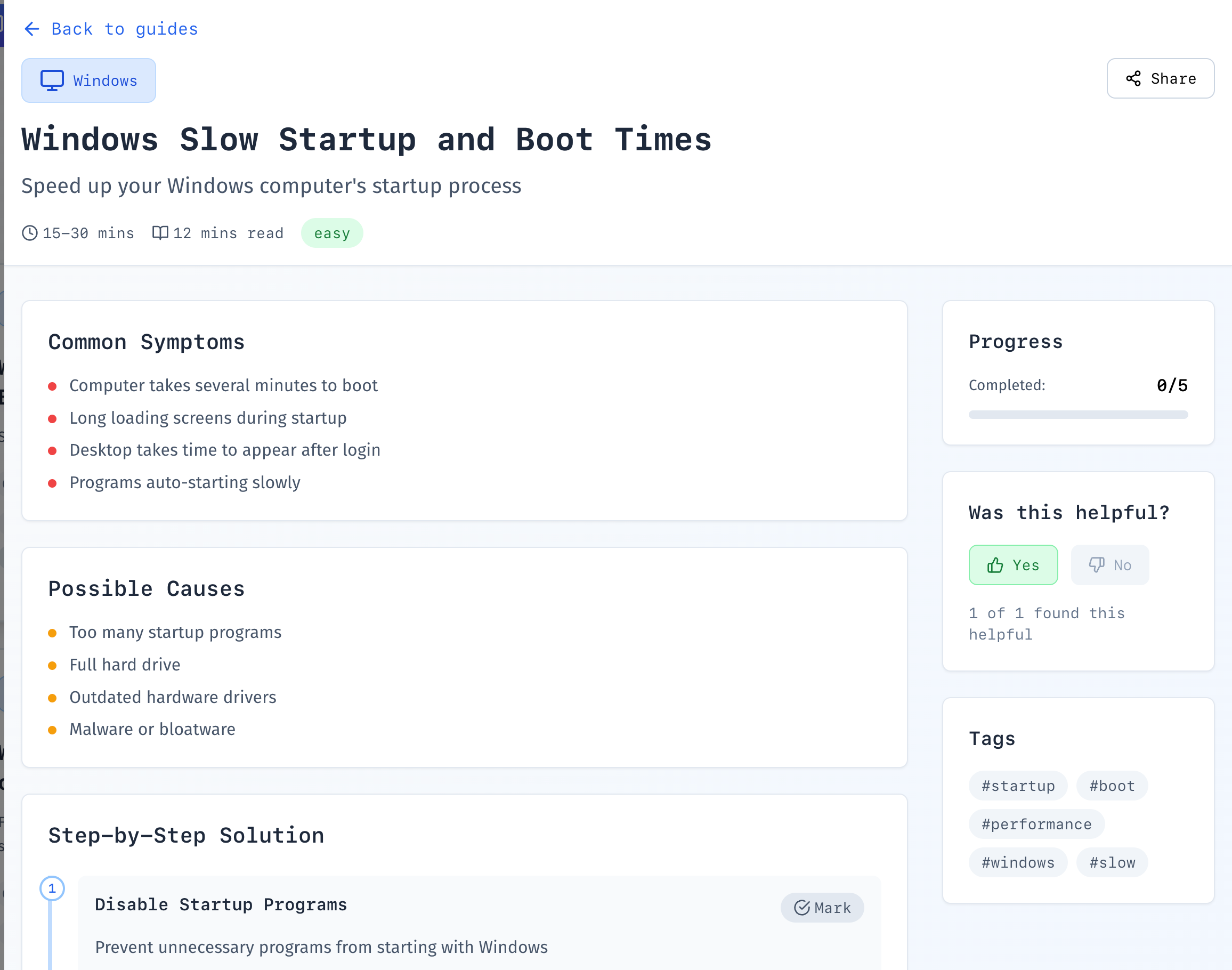Image resolution: width=1232 pixels, height=970 pixels.
Task: Click the Windows Slow Startup title
Action: [x=366, y=140]
